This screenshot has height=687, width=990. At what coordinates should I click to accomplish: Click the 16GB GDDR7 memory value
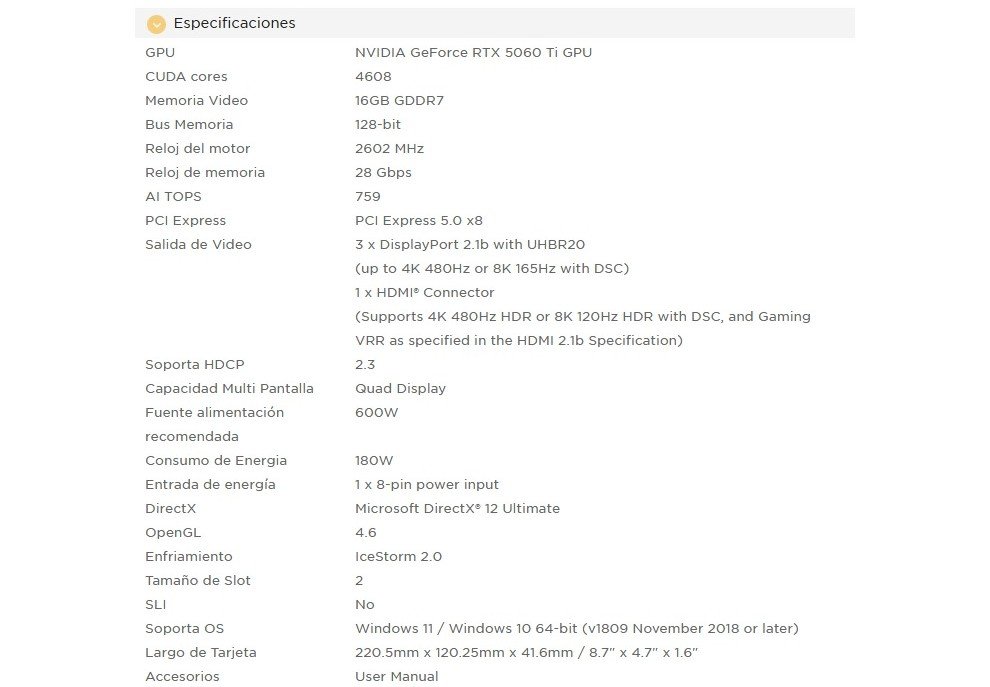[x=399, y=100]
